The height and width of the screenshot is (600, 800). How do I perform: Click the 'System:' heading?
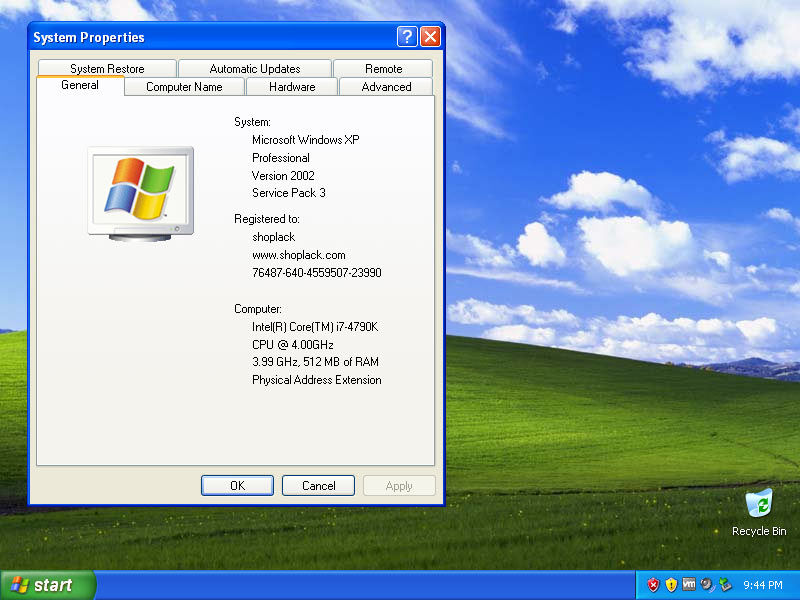(252, 122)
